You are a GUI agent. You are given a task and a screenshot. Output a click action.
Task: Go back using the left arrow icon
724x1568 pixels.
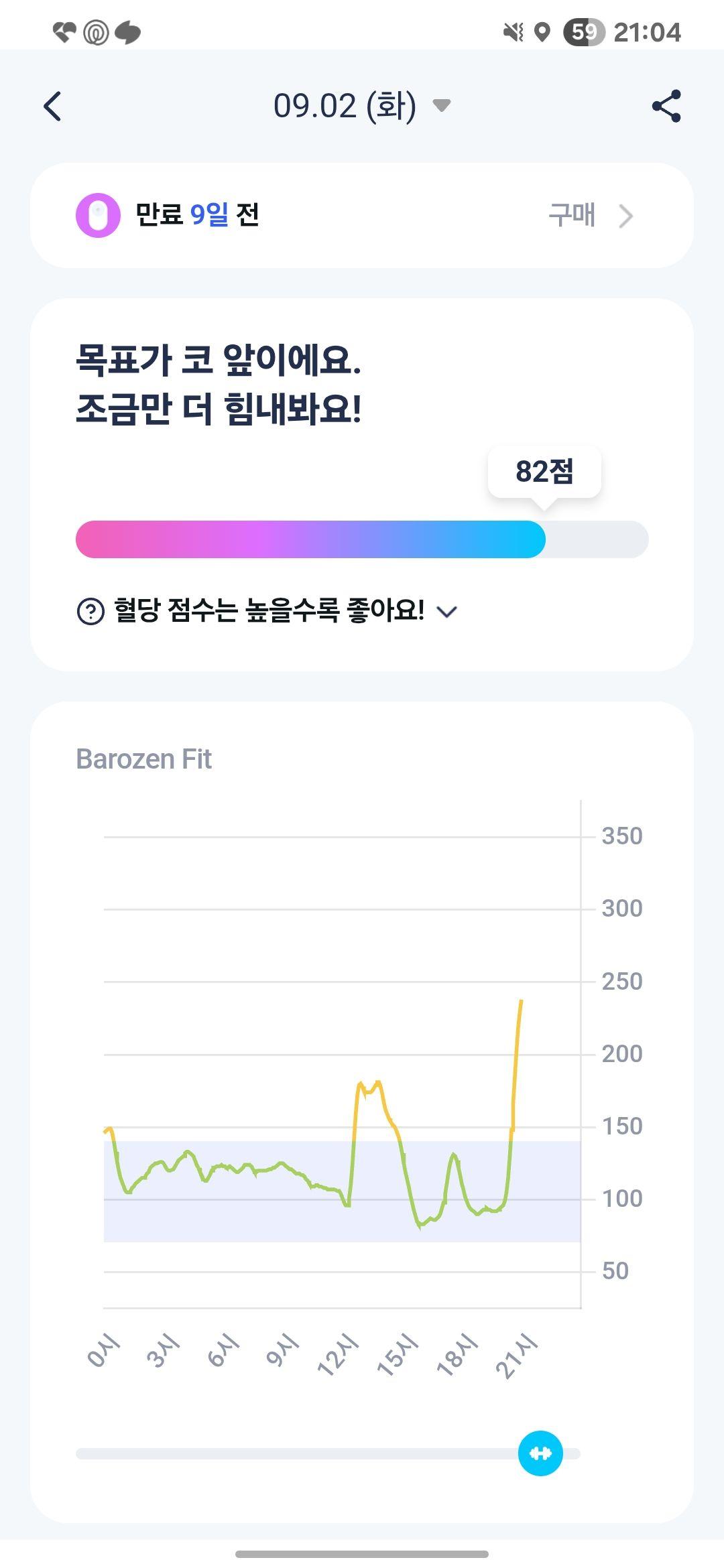(52, 106)
